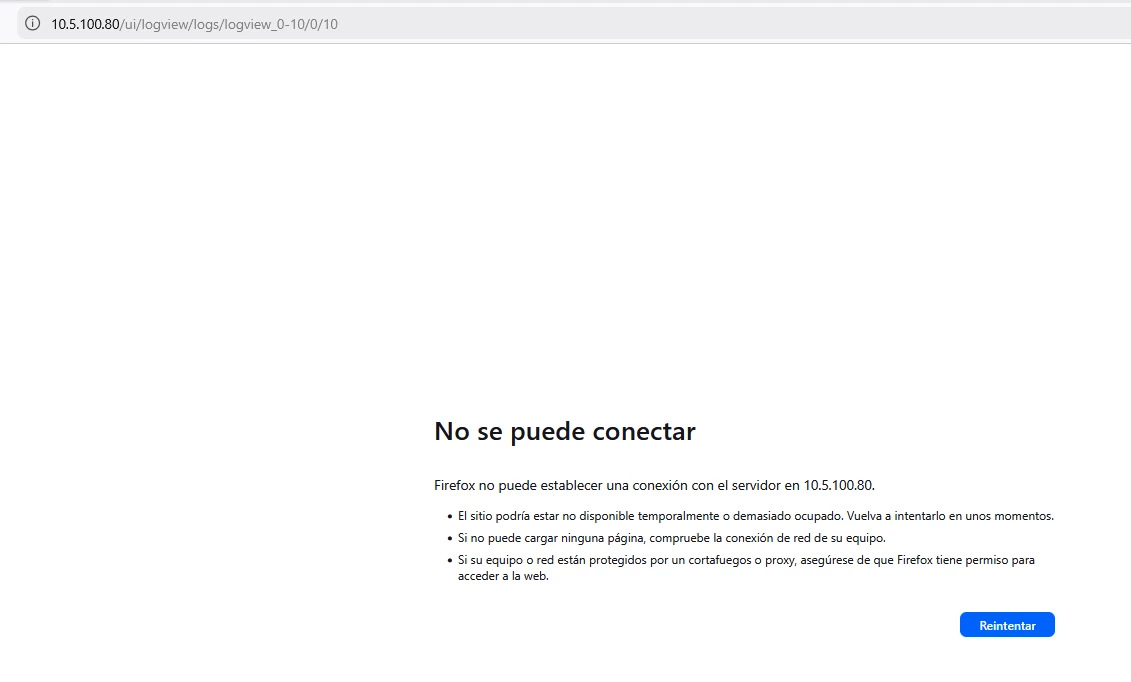This screenshot has width=1131, height=682.
Task: Click the bullet about cortafuegos o proxy
Action: click(x=746, y=567)
